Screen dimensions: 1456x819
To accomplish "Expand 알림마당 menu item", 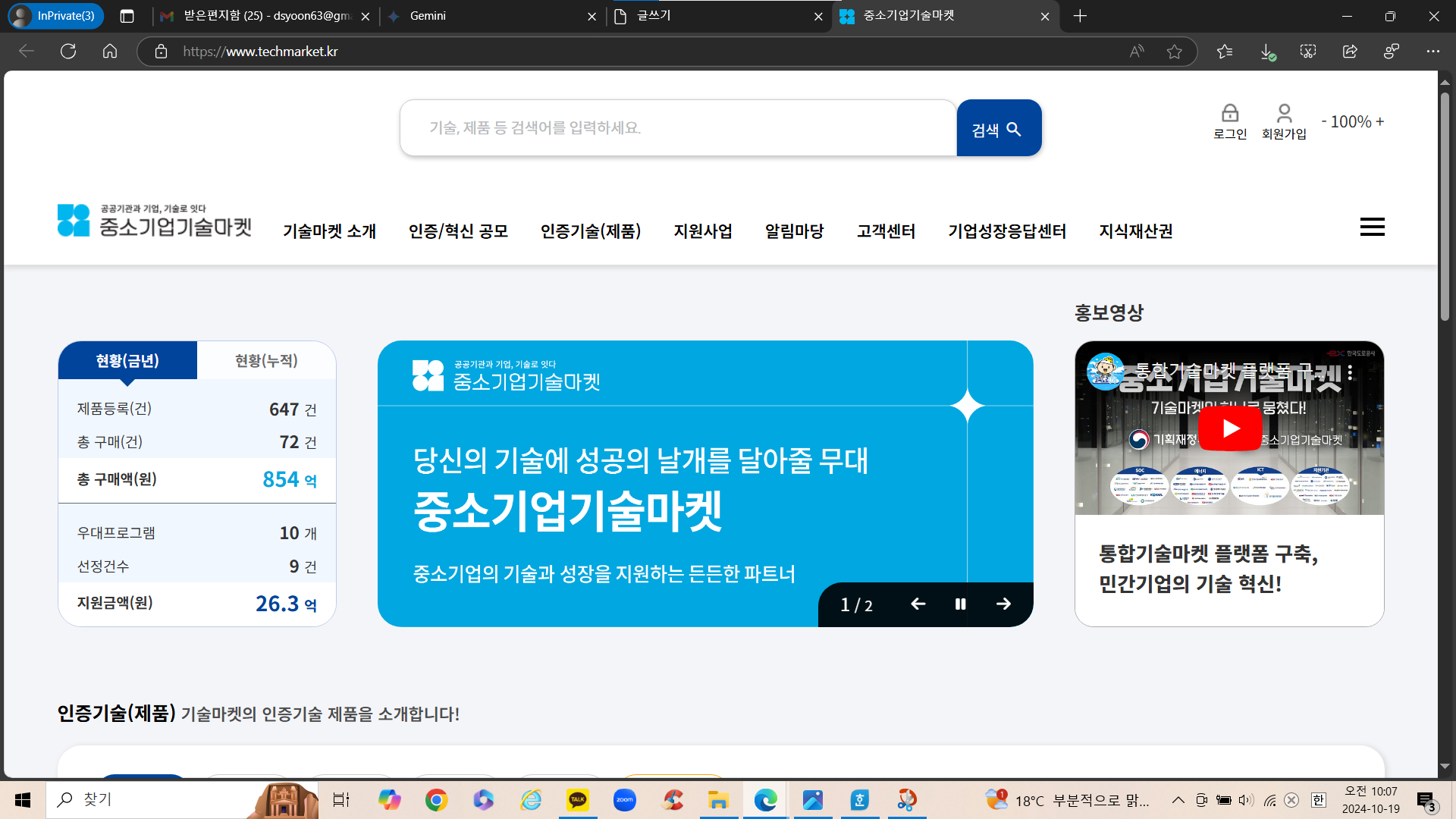I will 794,231.
